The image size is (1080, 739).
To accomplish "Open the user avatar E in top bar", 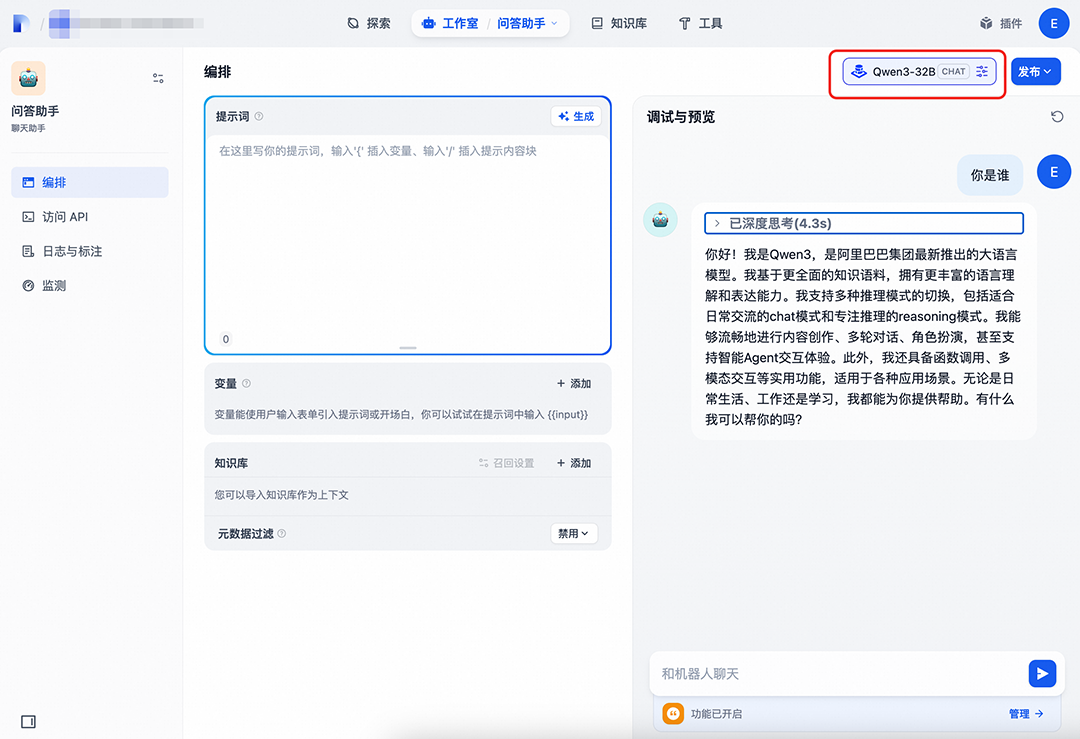I will 1053,23.
